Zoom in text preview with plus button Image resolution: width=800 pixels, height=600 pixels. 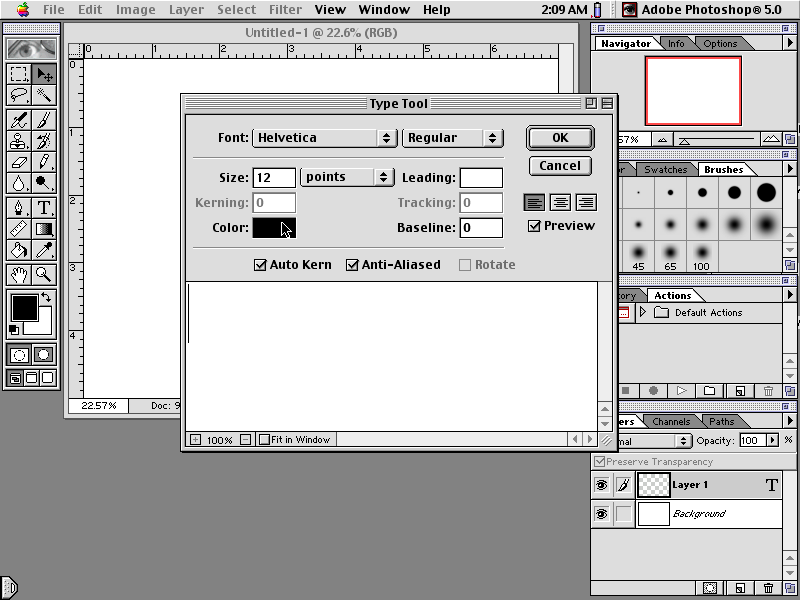pyautogui.click(x=195, y=439)
